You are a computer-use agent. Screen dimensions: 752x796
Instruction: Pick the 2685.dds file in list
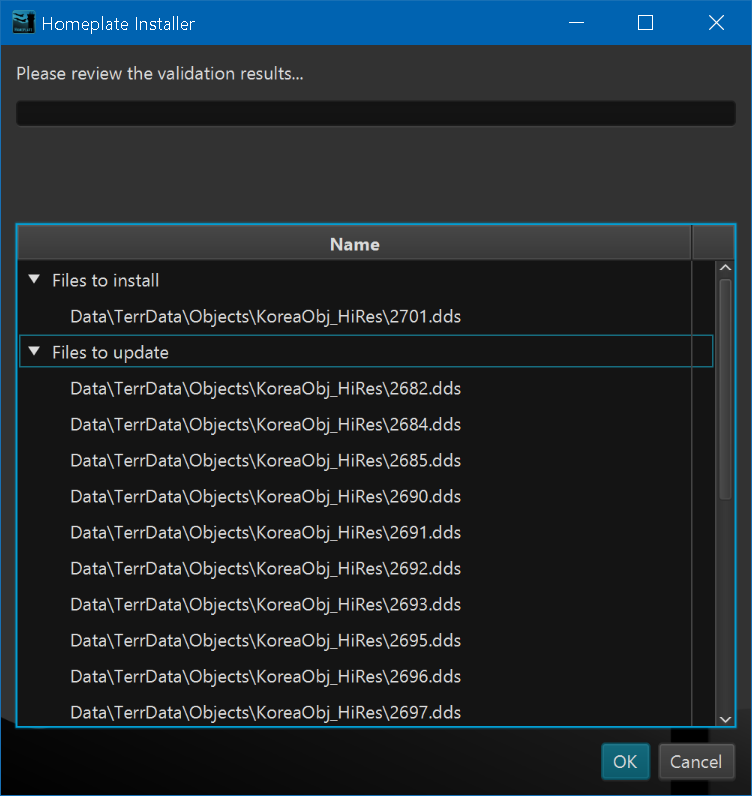pos(265,461)
